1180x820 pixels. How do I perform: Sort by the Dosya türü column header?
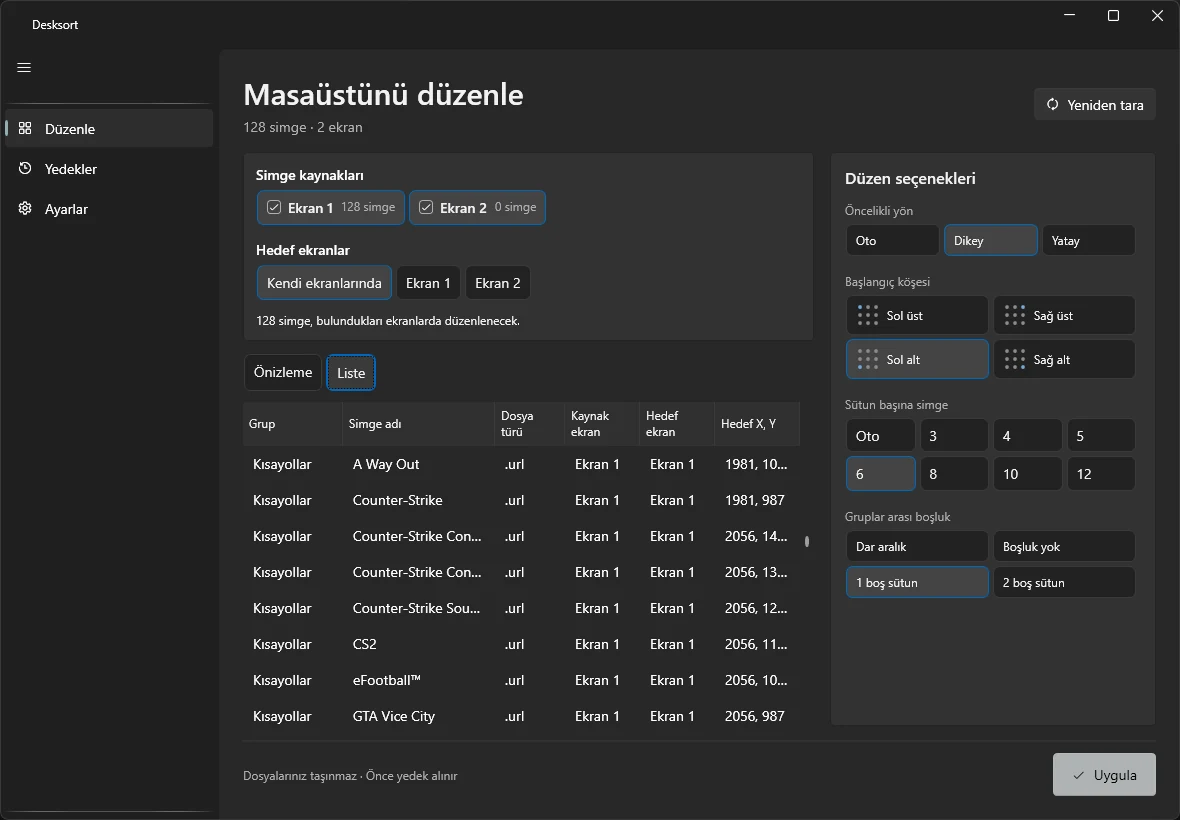[x=530, y=424]
